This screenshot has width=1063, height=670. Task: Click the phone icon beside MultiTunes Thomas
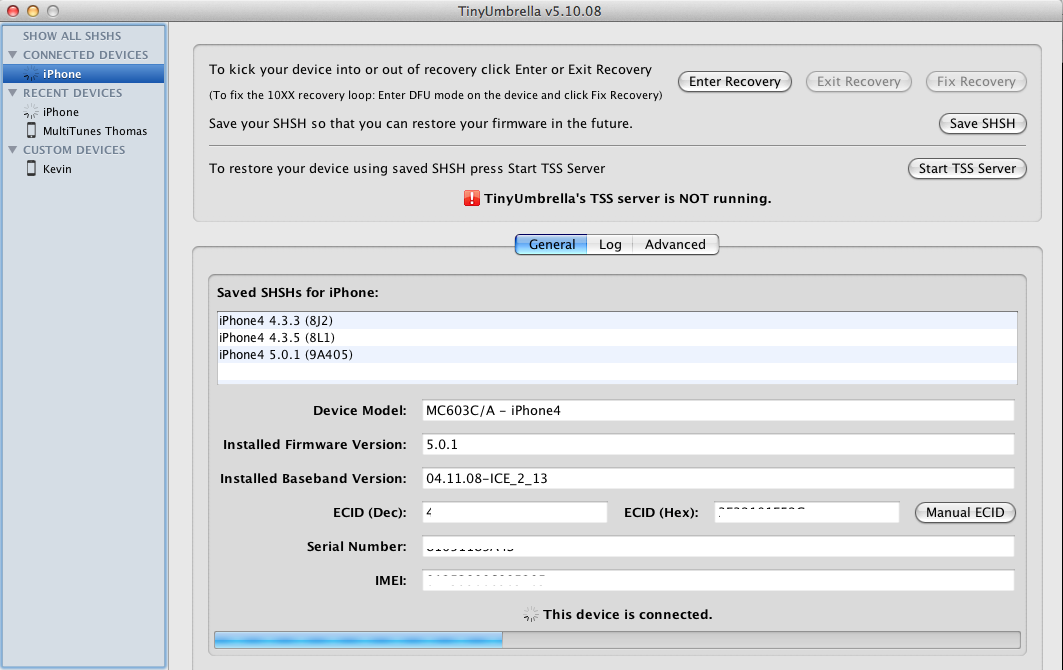click(31, 130)
